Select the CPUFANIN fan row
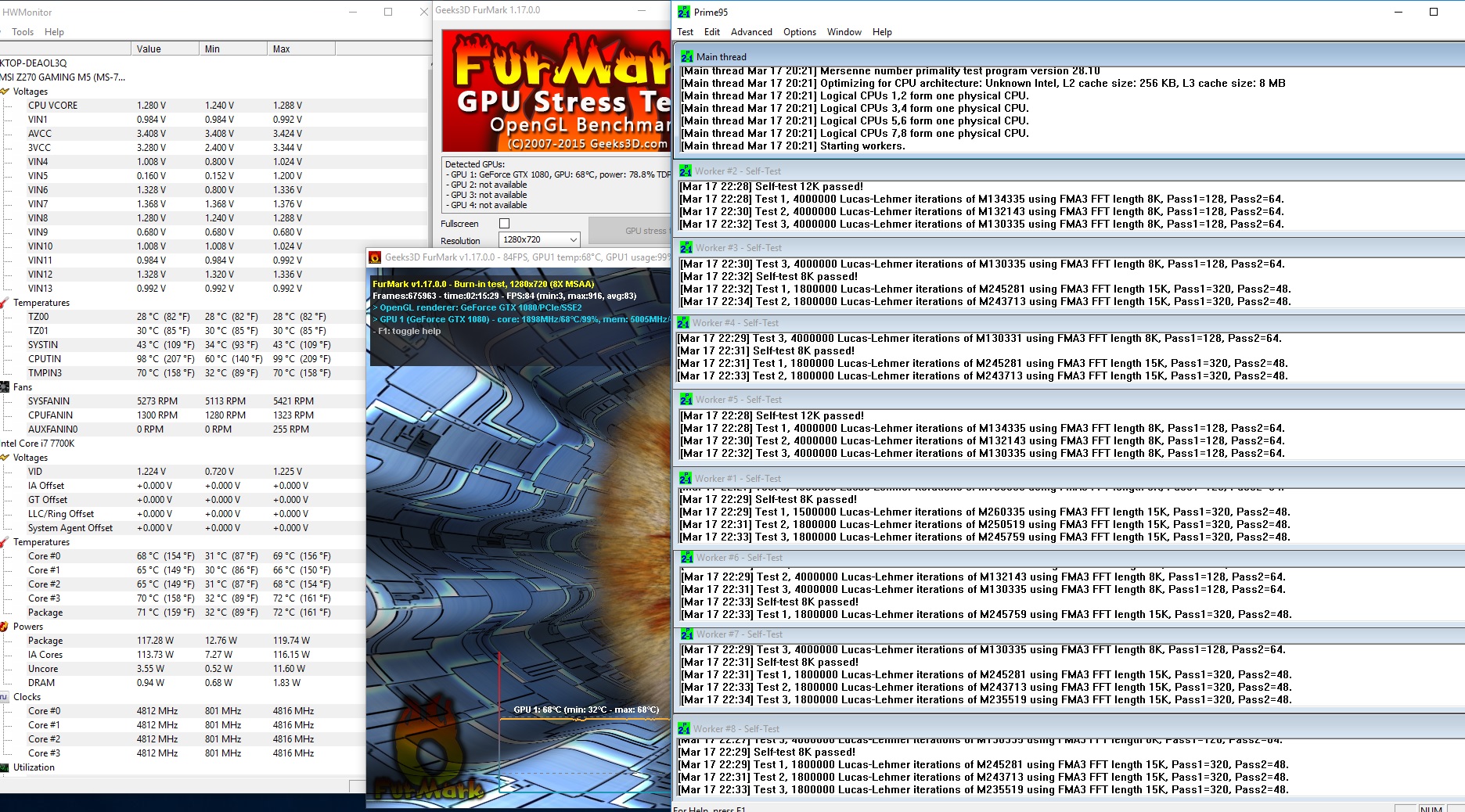The width and height of the screenshot is (1465, 812). (182, 415)
